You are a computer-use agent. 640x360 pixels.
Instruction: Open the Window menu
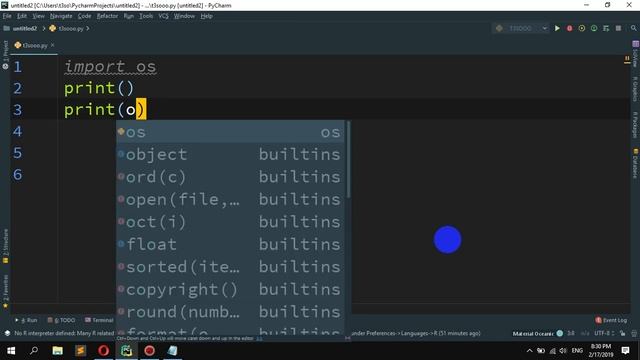point(184,16)
